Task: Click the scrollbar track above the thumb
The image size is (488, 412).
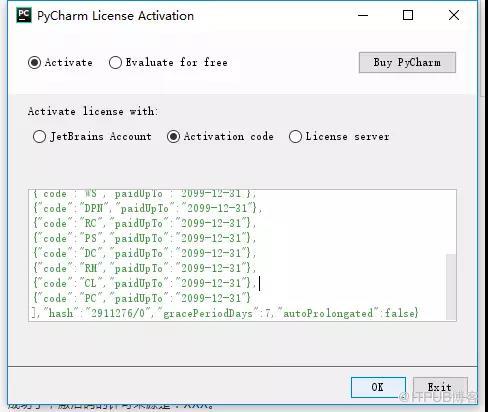Action: 451,222
